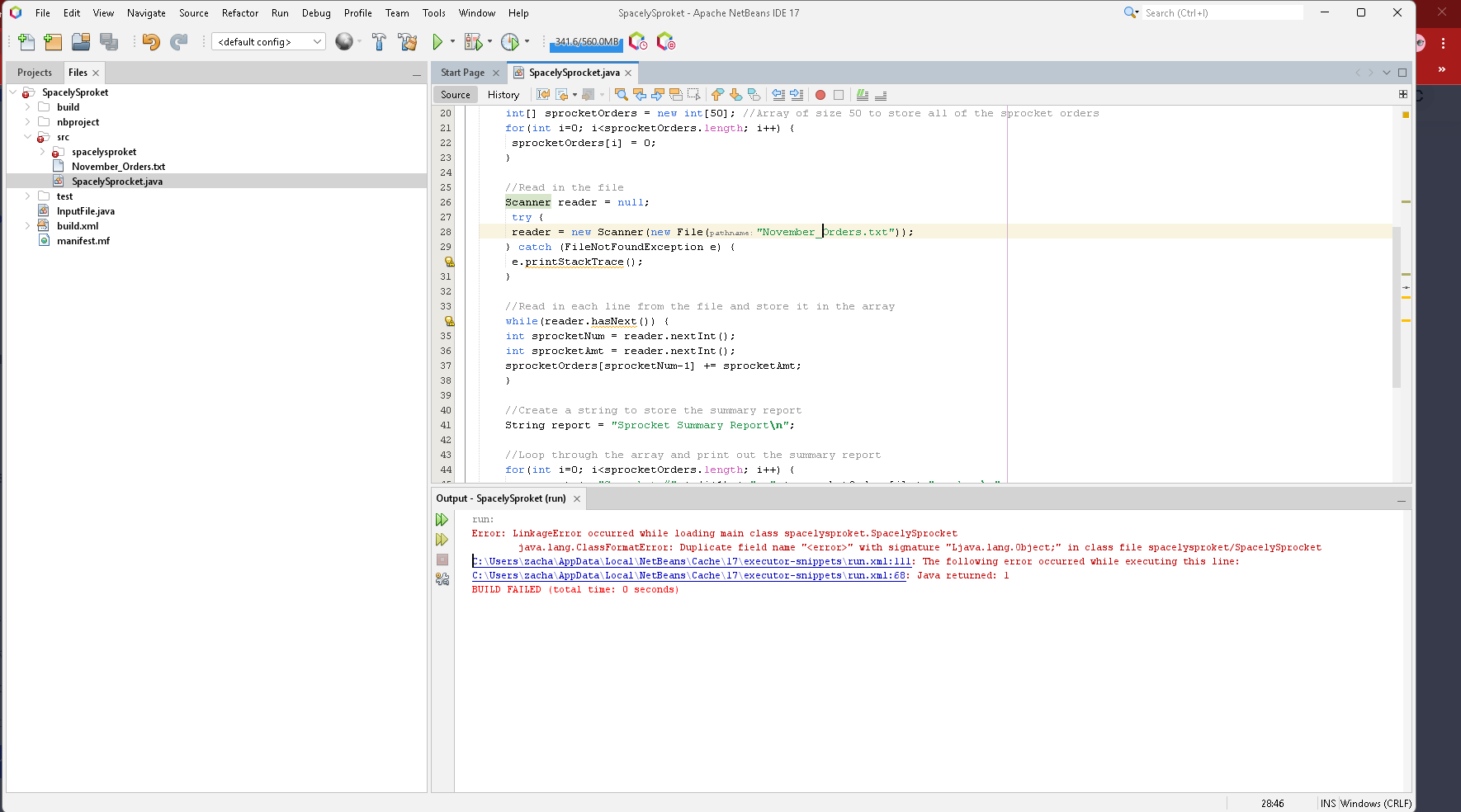This screenshot has height=812, width=1461.
Task: Select November_Orders.txt in the file tree
Action: pyautogui.click(x=119, y=166)
